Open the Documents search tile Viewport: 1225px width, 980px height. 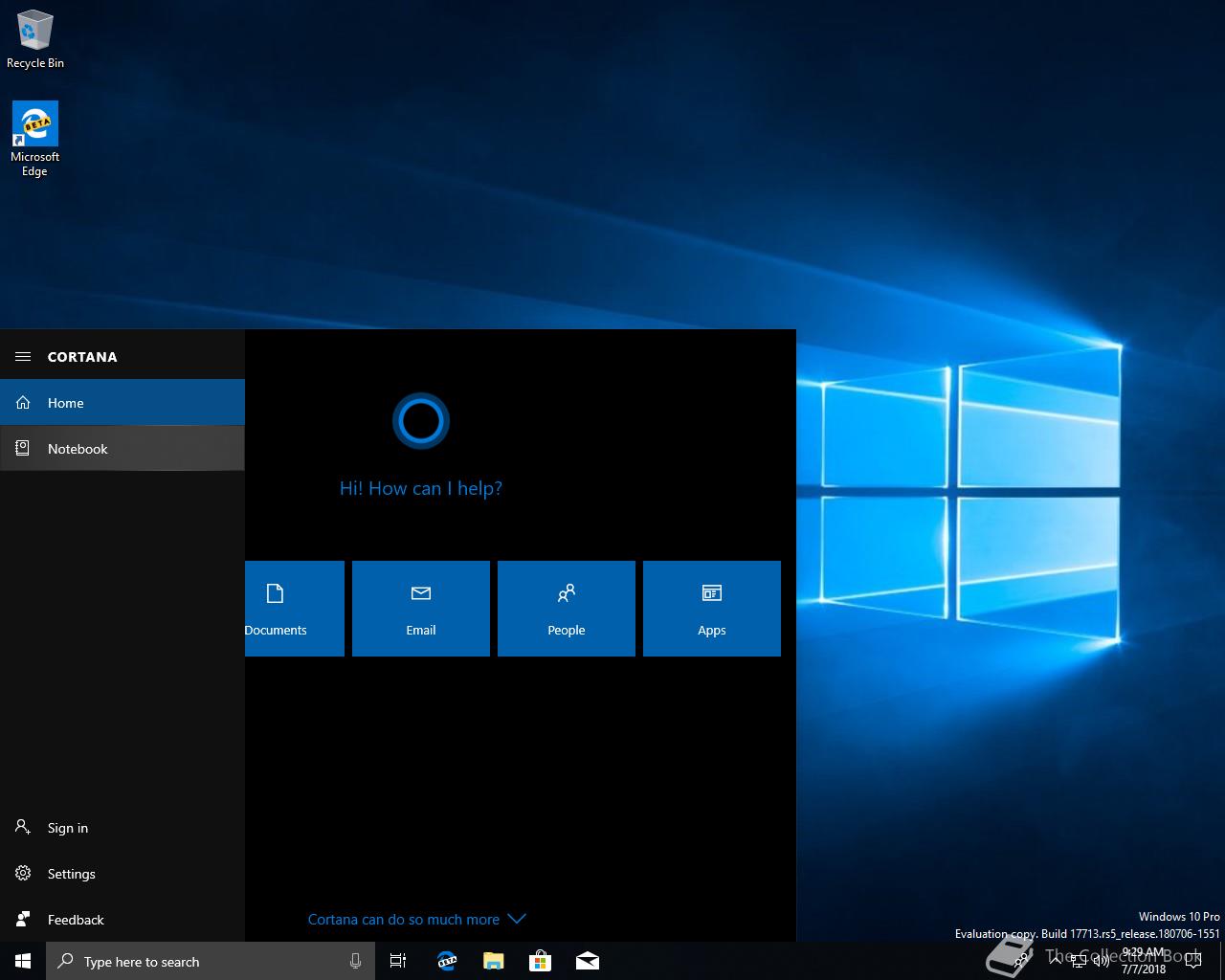tap(295, 609)
